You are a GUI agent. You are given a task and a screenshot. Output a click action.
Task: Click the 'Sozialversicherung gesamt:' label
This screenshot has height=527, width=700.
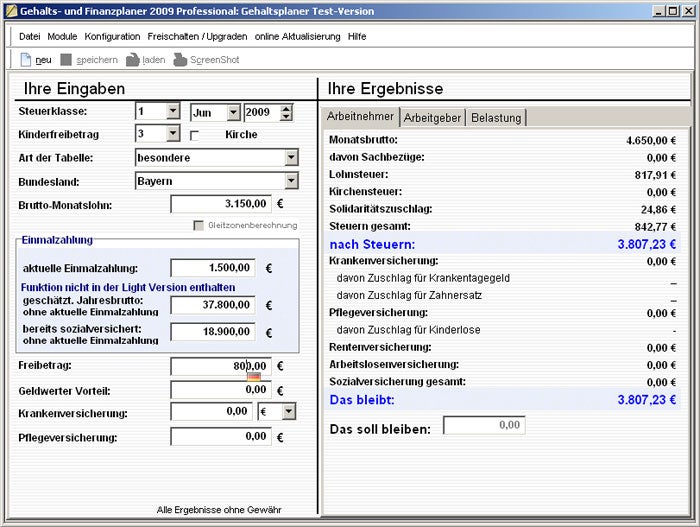click(397, 382)
